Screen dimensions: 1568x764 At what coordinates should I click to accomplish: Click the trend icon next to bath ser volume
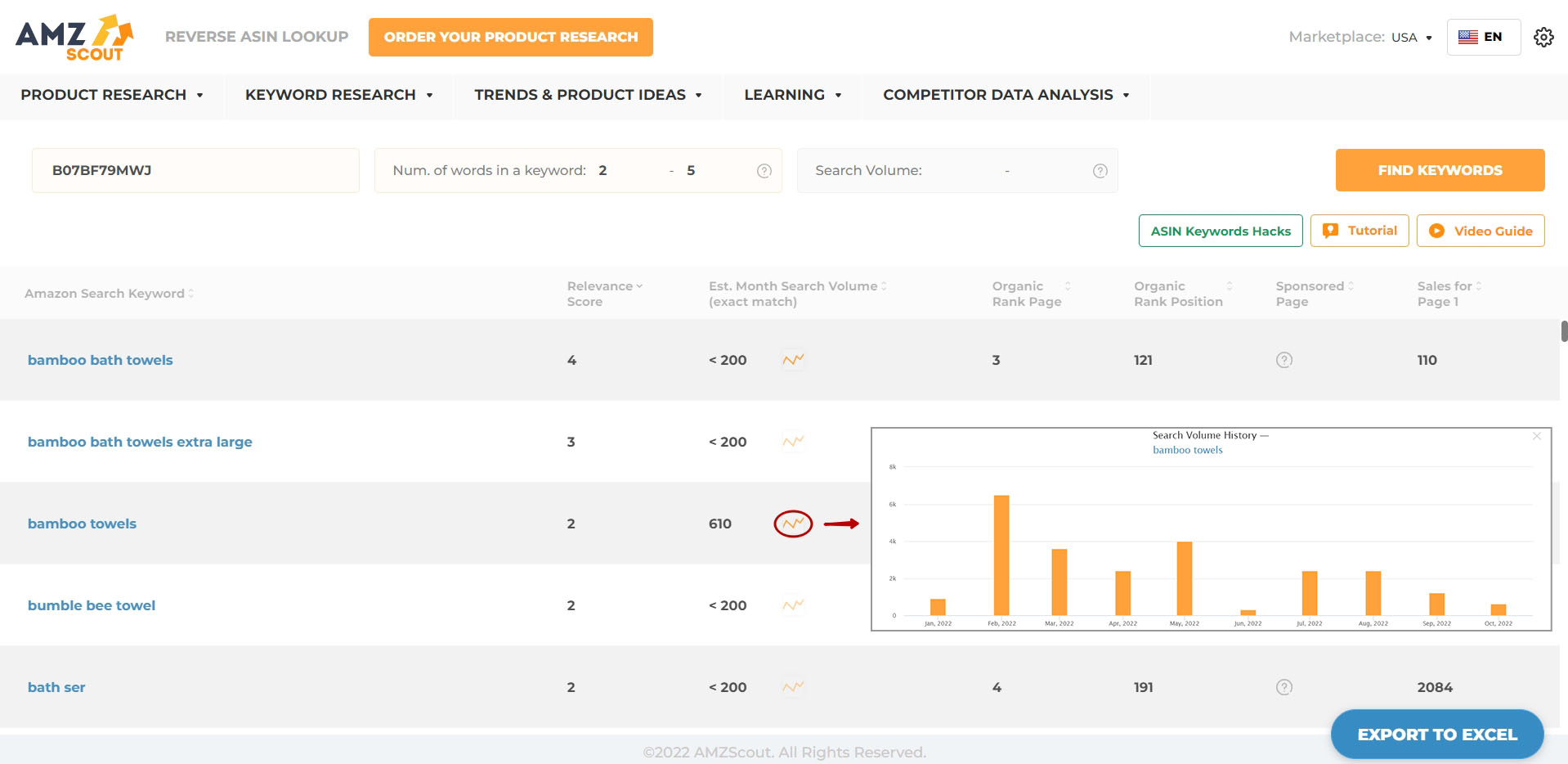tap(792, 687)
